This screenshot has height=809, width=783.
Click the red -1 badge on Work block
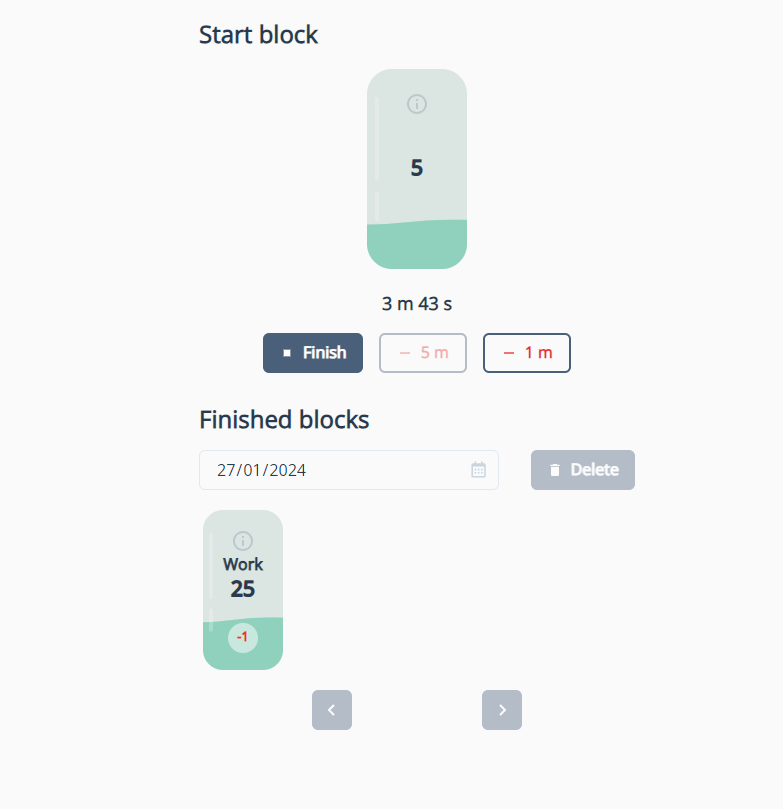[243, 637]
